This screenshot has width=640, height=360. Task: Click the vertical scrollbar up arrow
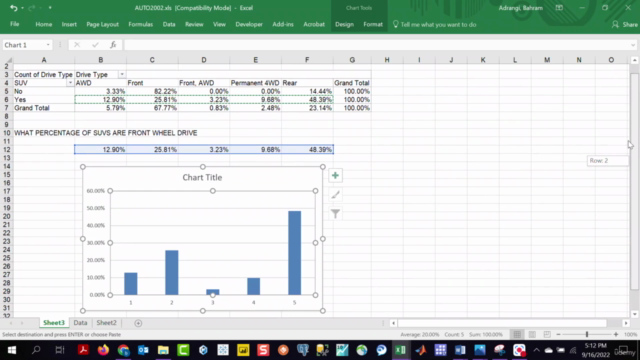coord(635,60)
